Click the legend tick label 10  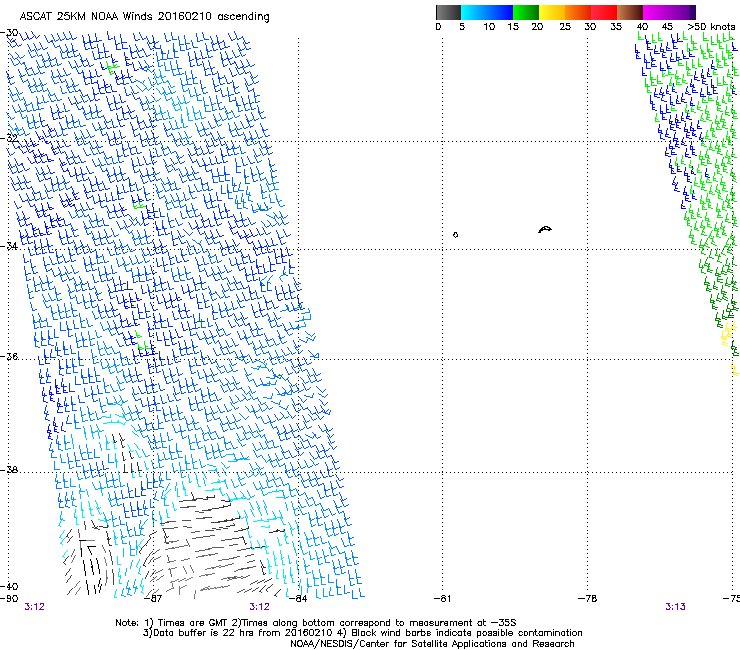[x=489, y=27]
